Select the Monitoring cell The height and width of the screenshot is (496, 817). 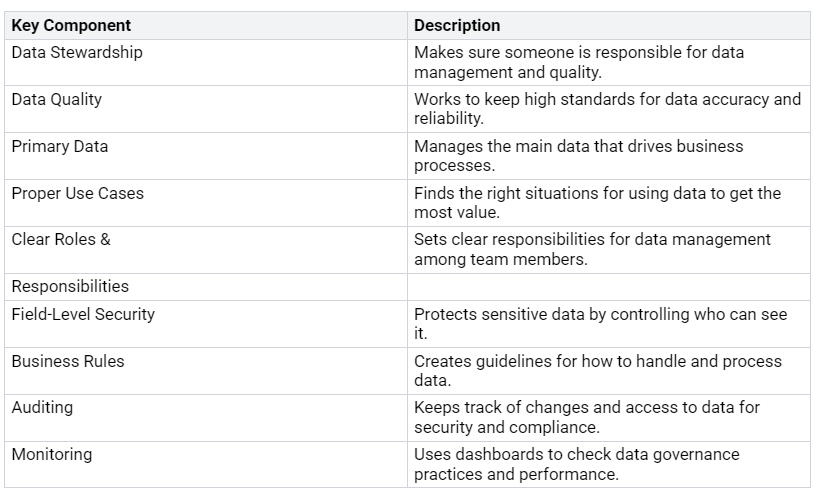pyautogui.click(x=52, y=455)
